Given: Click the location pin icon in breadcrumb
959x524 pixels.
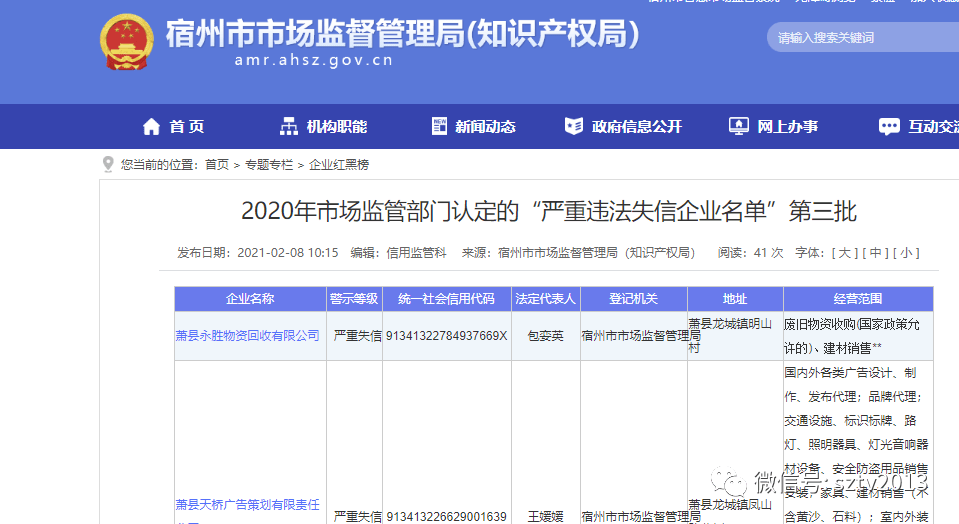Looking at the screenshot, I should [x=108, y=164].
